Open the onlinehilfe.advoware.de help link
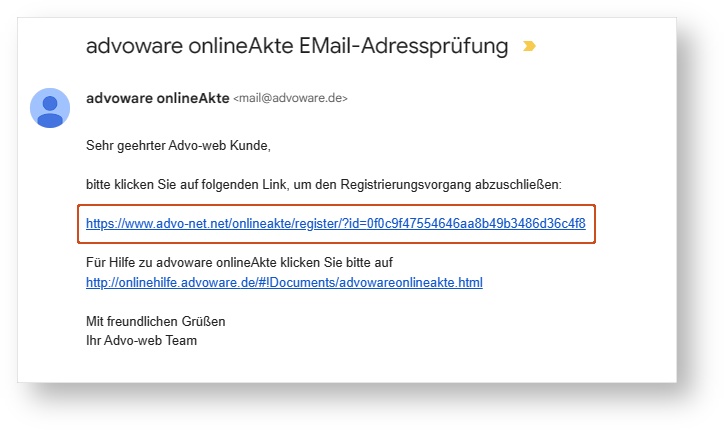This screenshot has width=725, height=431. pyautogui.click(x=284, y=282)
